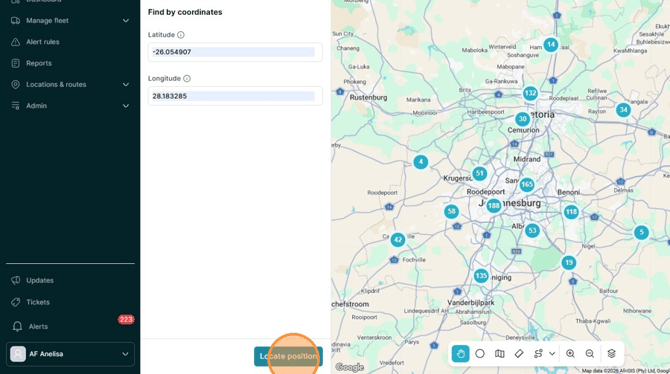The image size is (670, 374).
Task: Click the map cluster marked 42
Action: [398, 240]
